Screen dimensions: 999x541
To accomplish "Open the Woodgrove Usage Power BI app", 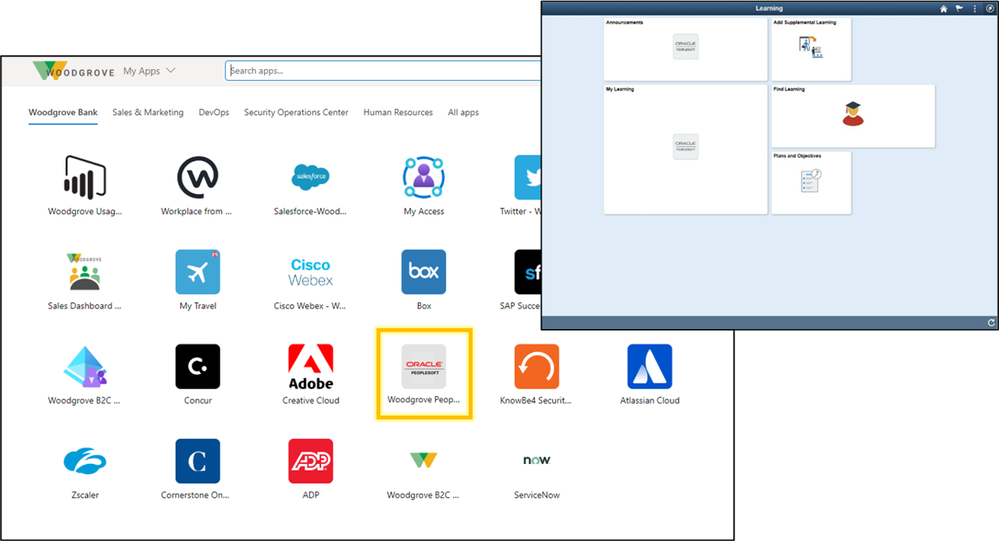I will [85, 185].
